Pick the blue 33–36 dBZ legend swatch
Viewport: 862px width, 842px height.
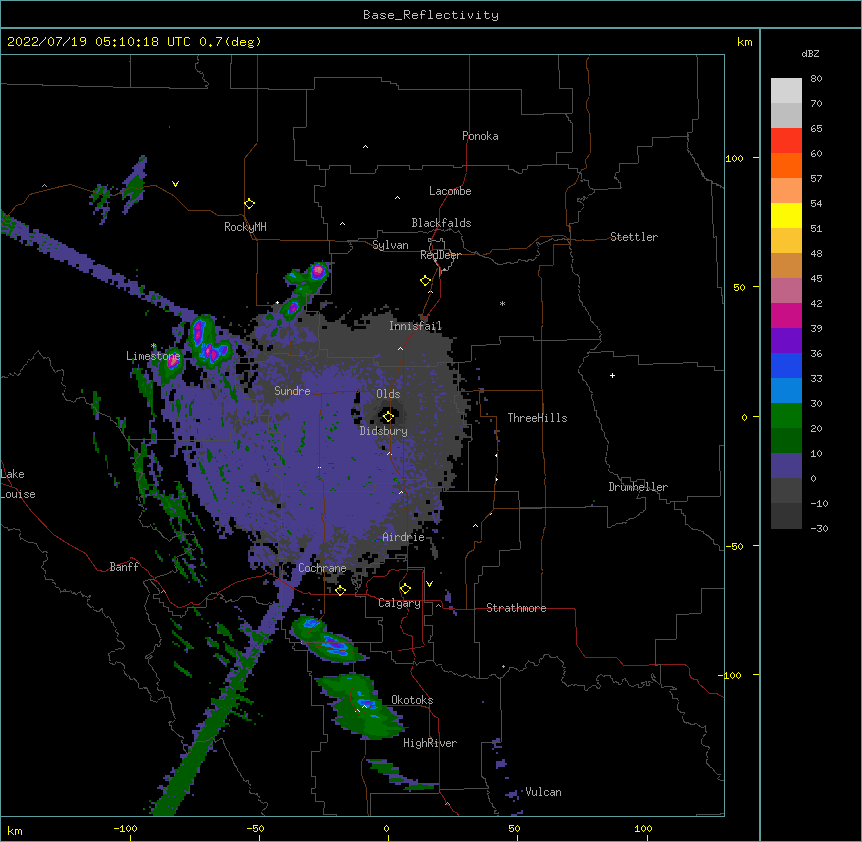(x=786, y=365)
